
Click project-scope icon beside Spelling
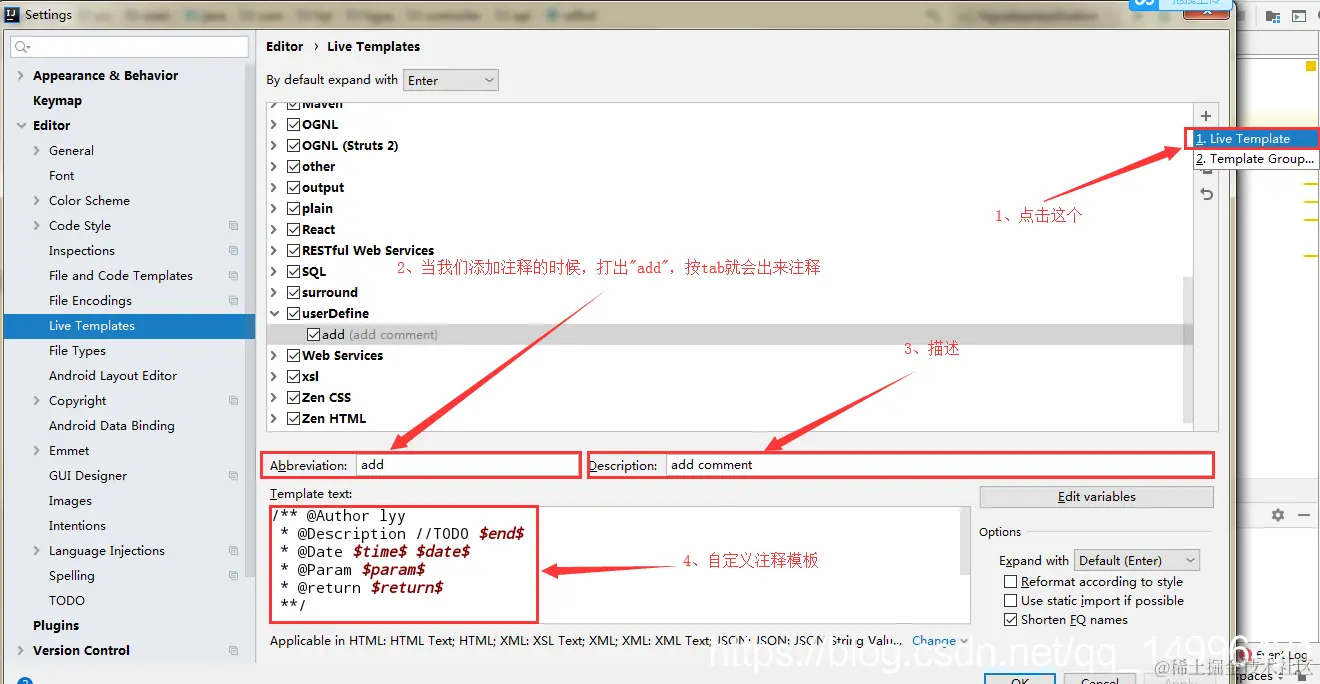234,576
